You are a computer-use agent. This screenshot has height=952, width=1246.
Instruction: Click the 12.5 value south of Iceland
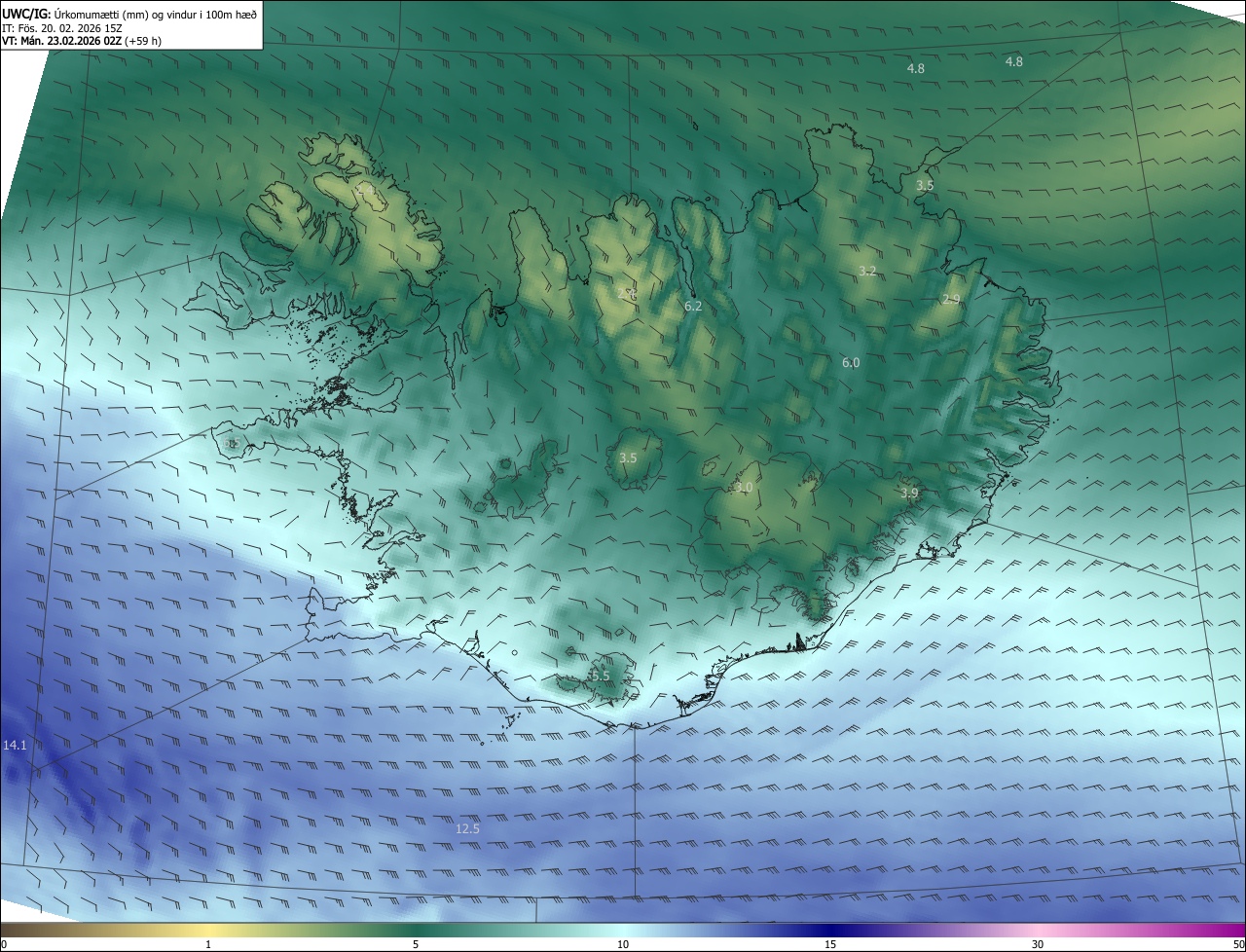[468, 828]
